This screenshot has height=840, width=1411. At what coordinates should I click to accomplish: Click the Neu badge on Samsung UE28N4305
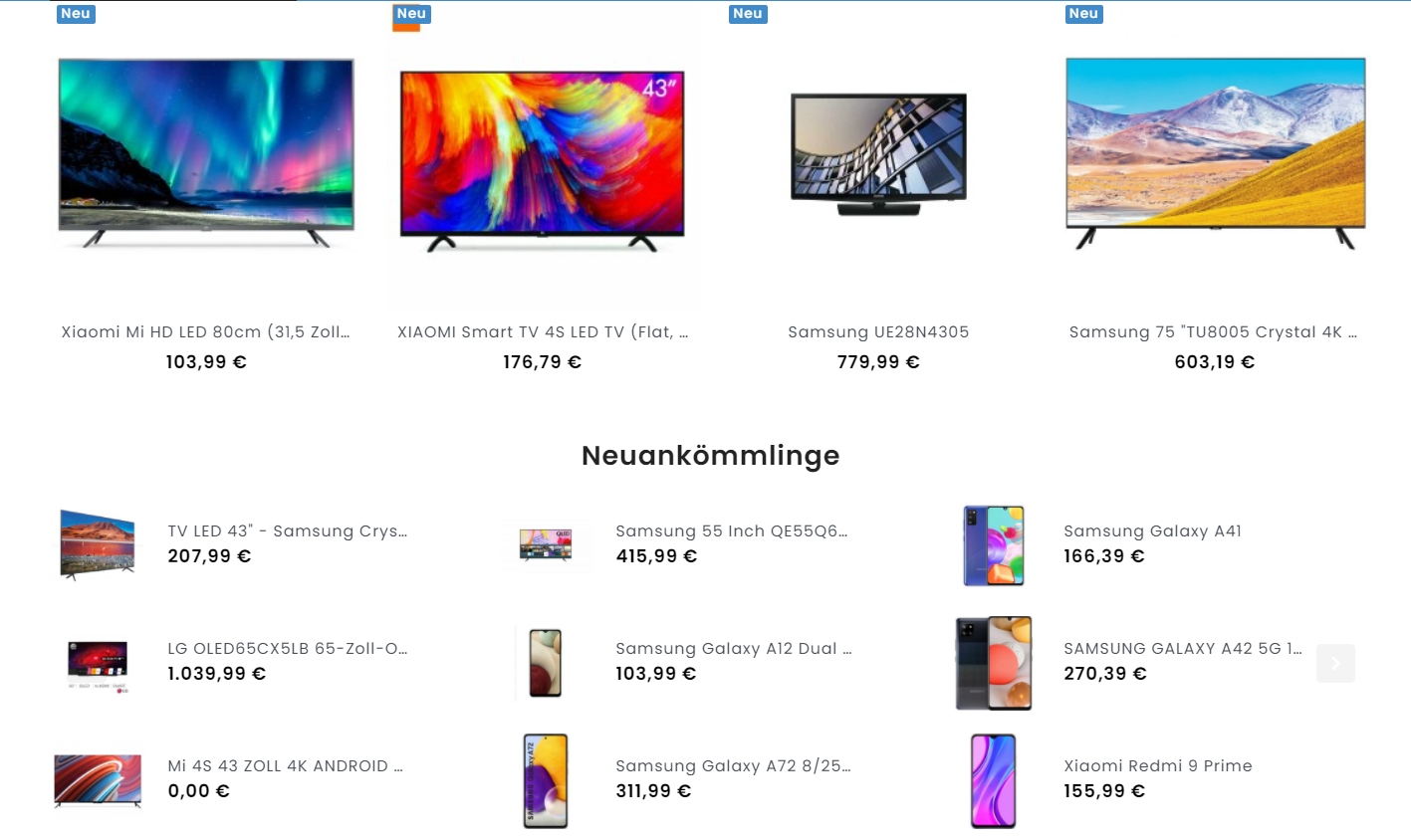point(748,13)
